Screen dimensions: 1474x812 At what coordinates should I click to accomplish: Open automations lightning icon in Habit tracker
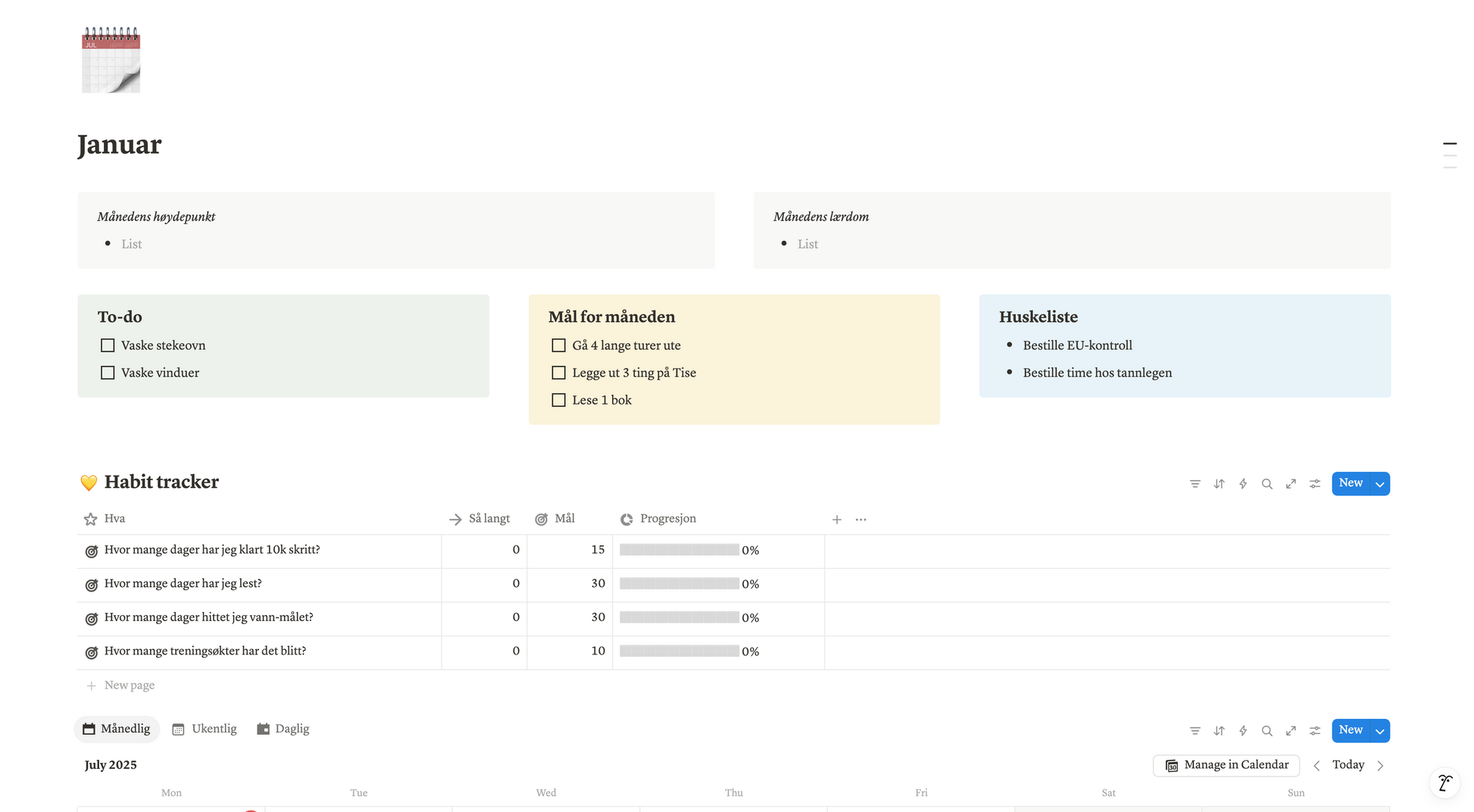[1243, 484]
